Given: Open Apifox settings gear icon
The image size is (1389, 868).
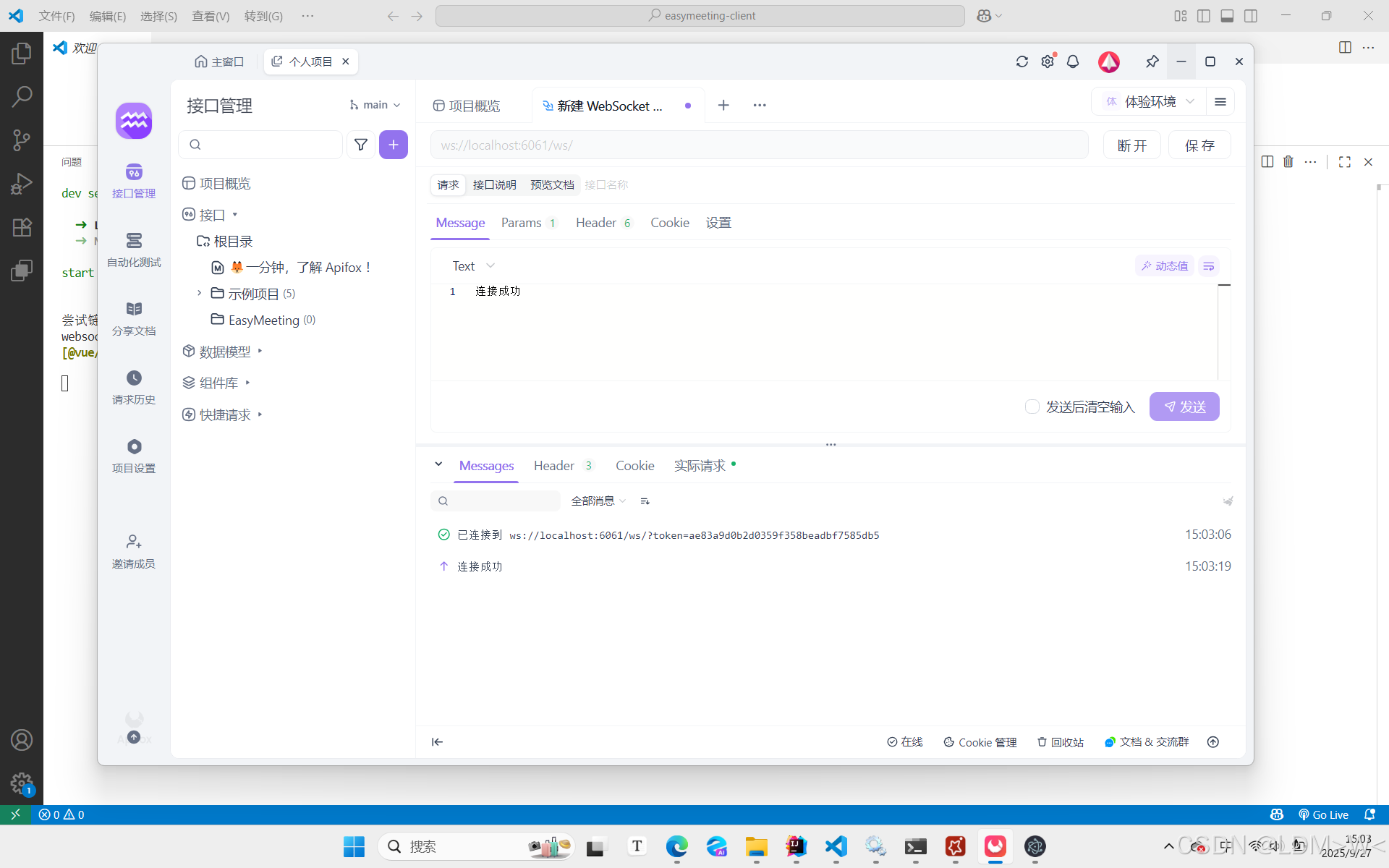Looking at the screenshot, I should pos(1048,61).
